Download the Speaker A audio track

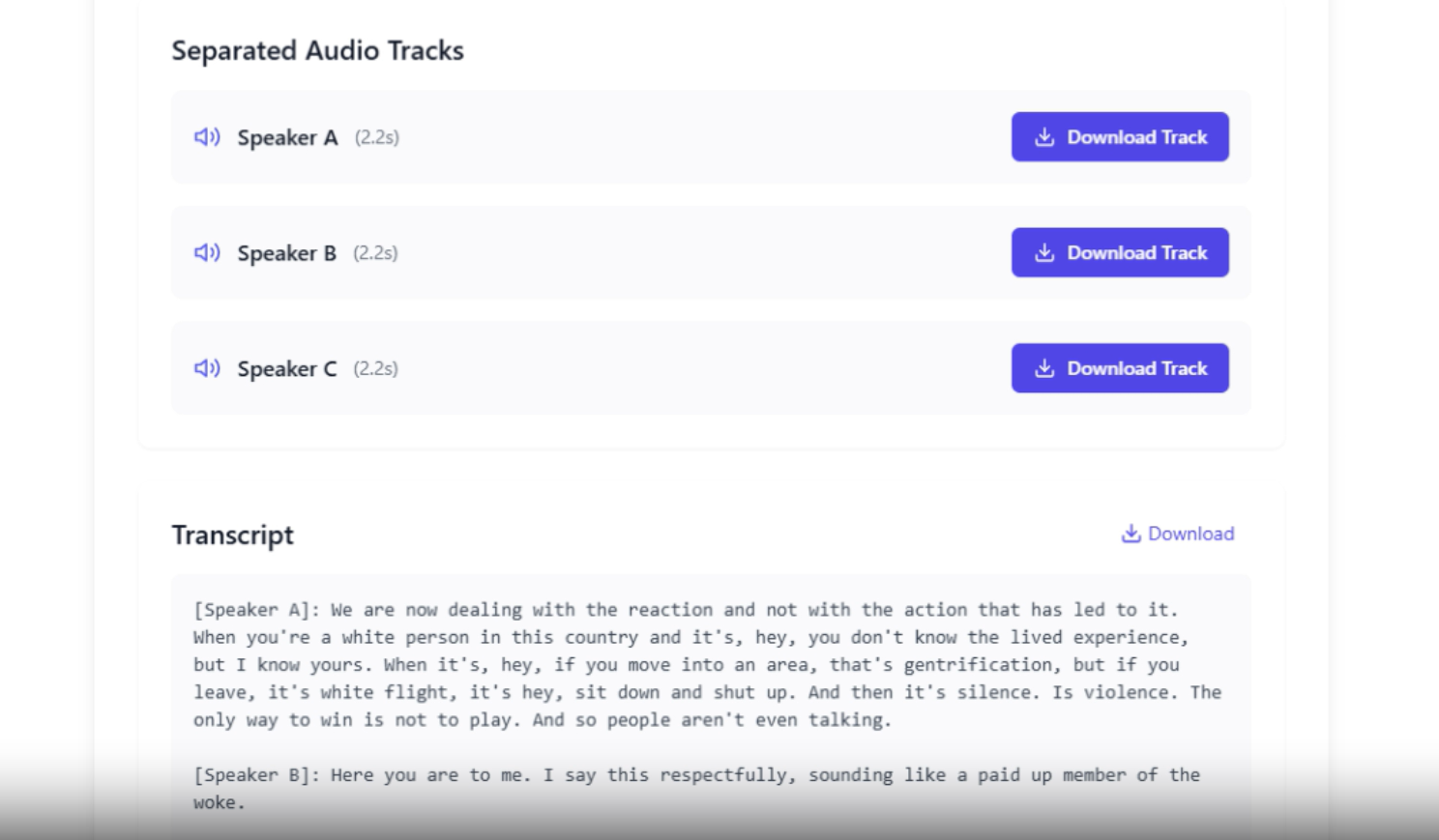[x=1120, y=137]
